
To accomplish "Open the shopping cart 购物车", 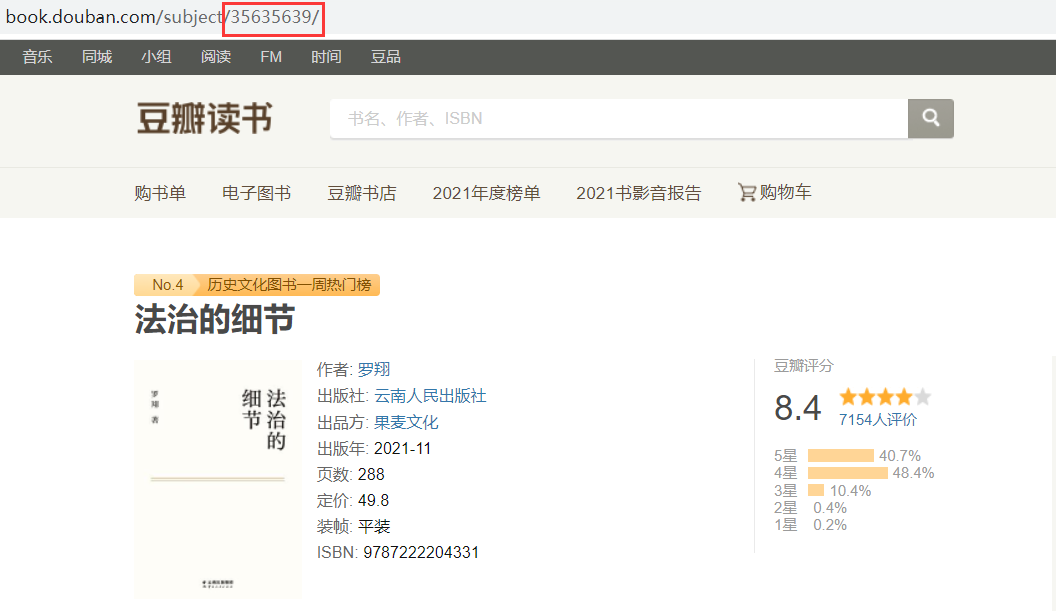I will pyautogui.click(x=774, y=193).
